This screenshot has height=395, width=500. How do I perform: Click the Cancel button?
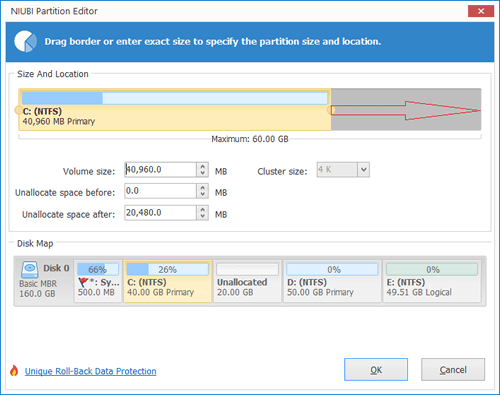pyautogui.click(x=453, y=370)
